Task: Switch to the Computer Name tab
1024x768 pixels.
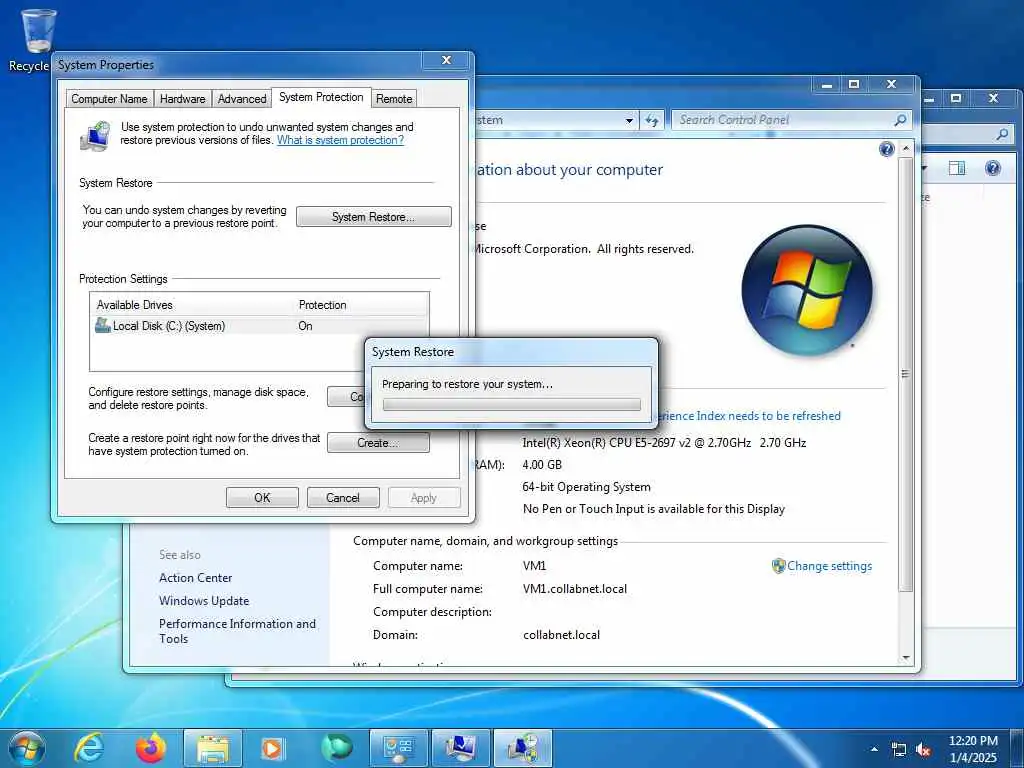Action: pyautogui.click(x=109, y=99)
